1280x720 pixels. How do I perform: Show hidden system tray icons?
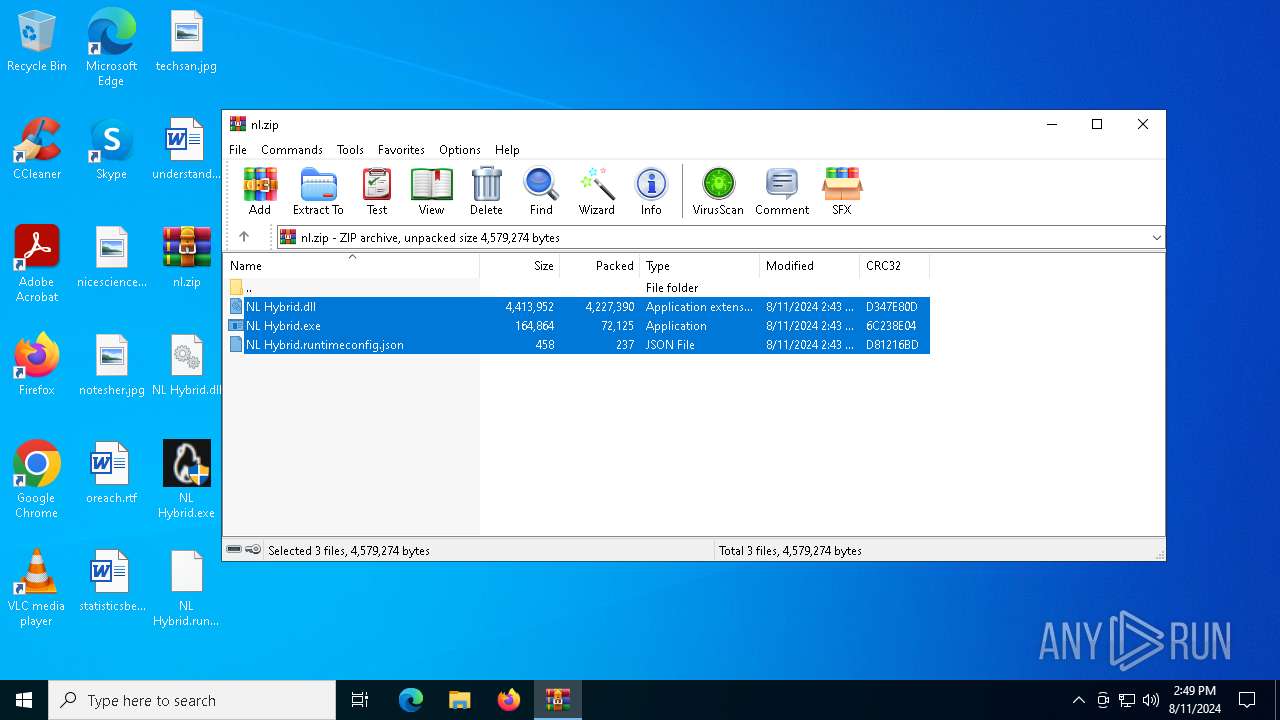tap(1078, 700)
